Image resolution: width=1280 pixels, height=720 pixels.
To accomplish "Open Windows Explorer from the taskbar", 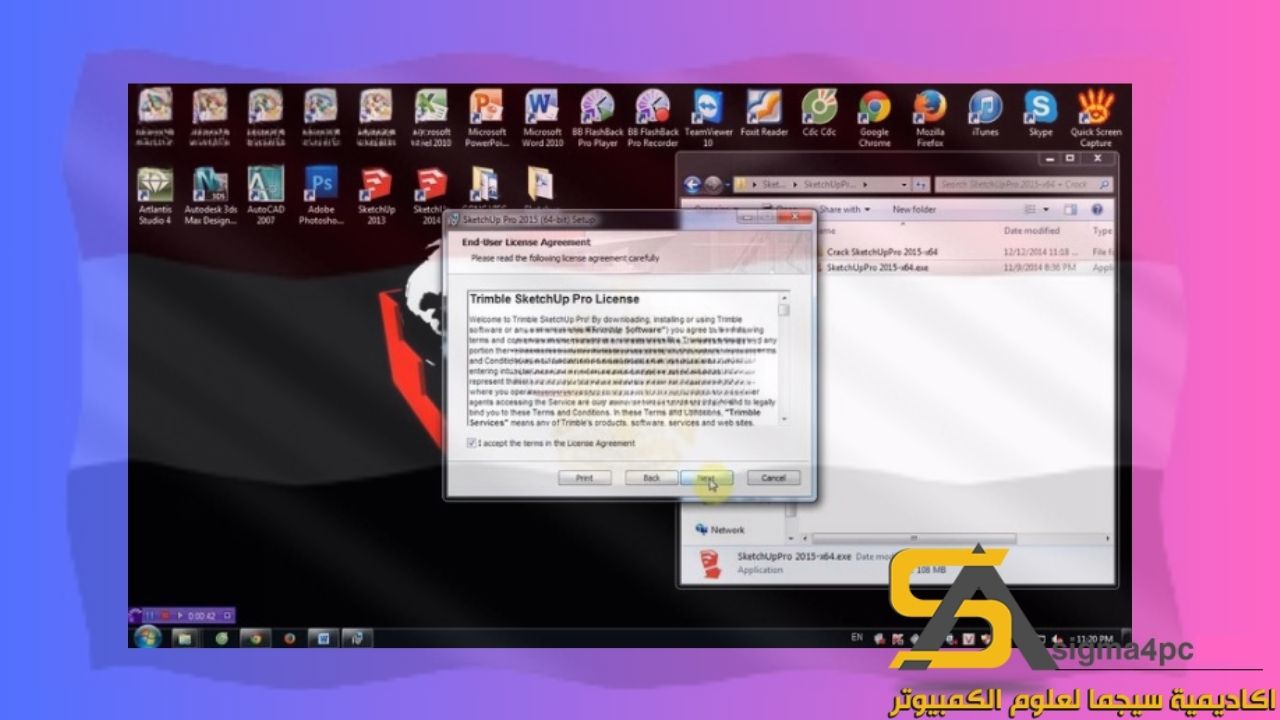I will [184, 637].
